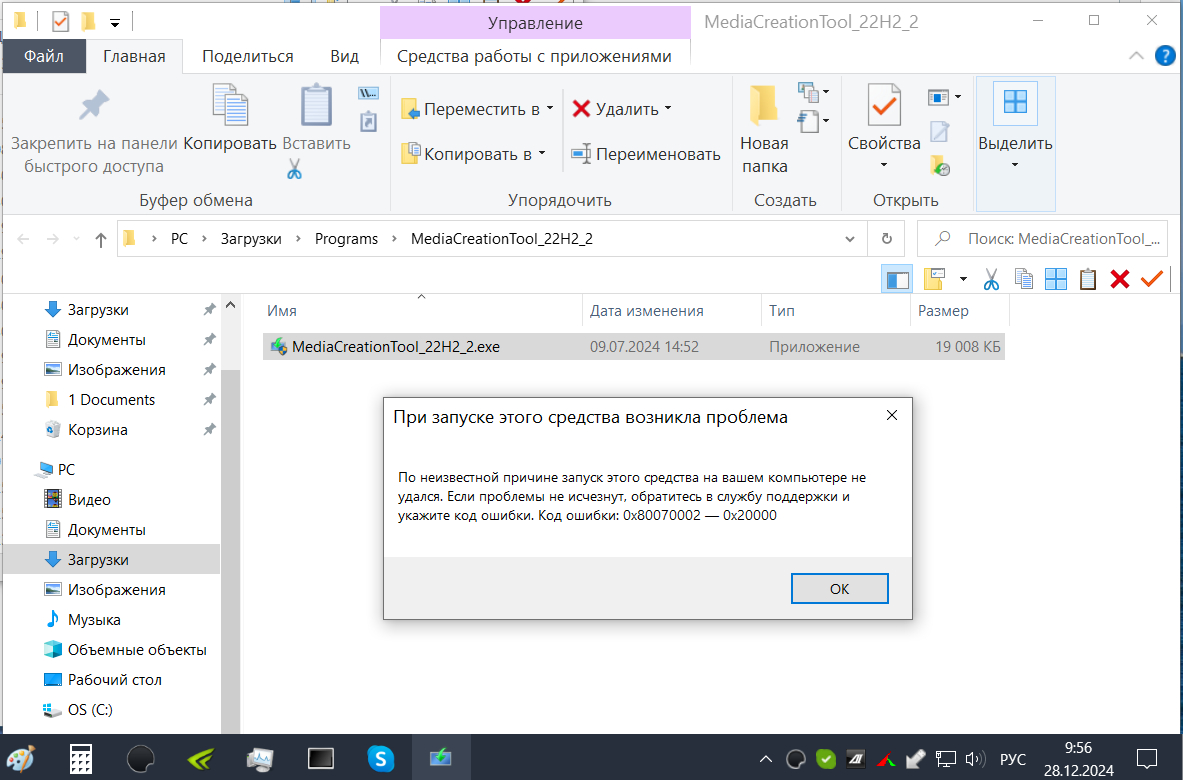Select MediaCreationTool_22H2_2.exe file row
The height and width of the screenshot is (780, 1183).
[x=634, y=347]
